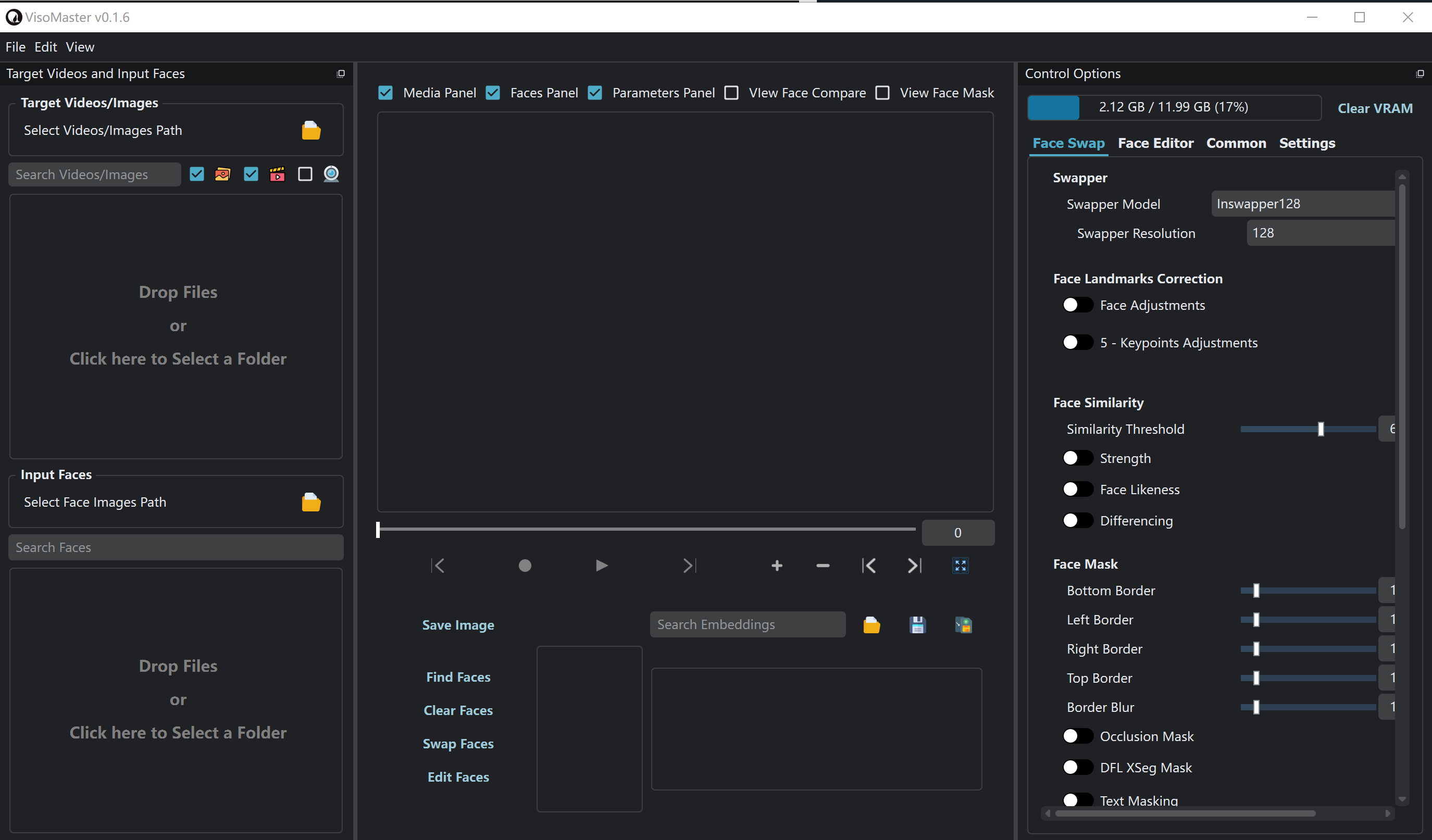Screen dimensions: 1432x840
Task: Enable the View Face Compare checkbox
Action: click(x=731, y=93)
